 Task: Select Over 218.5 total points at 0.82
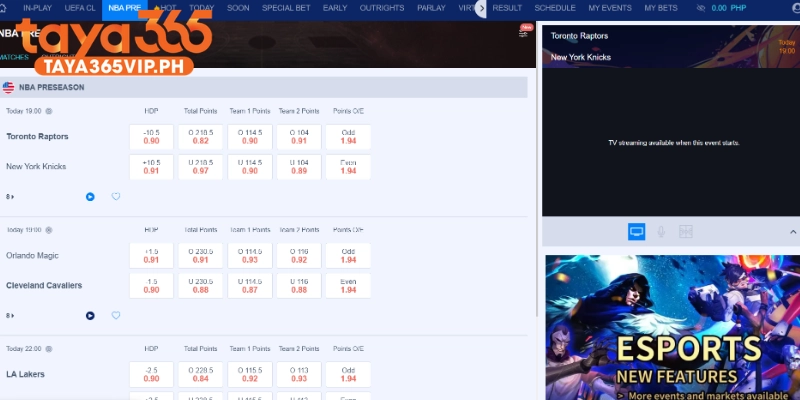(x=201, y=137)
